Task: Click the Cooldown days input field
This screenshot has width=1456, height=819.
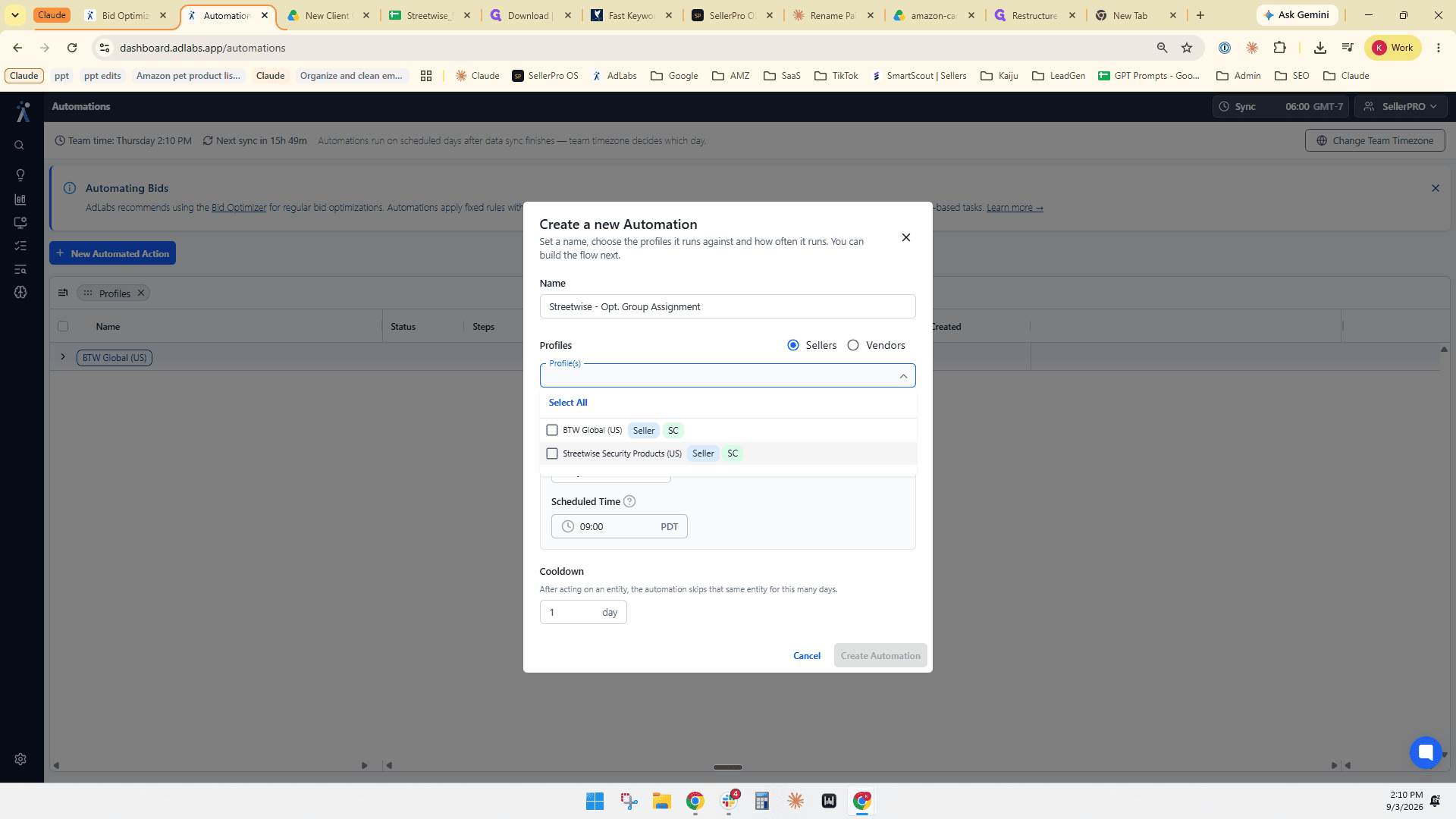Action: pos(583,612)
